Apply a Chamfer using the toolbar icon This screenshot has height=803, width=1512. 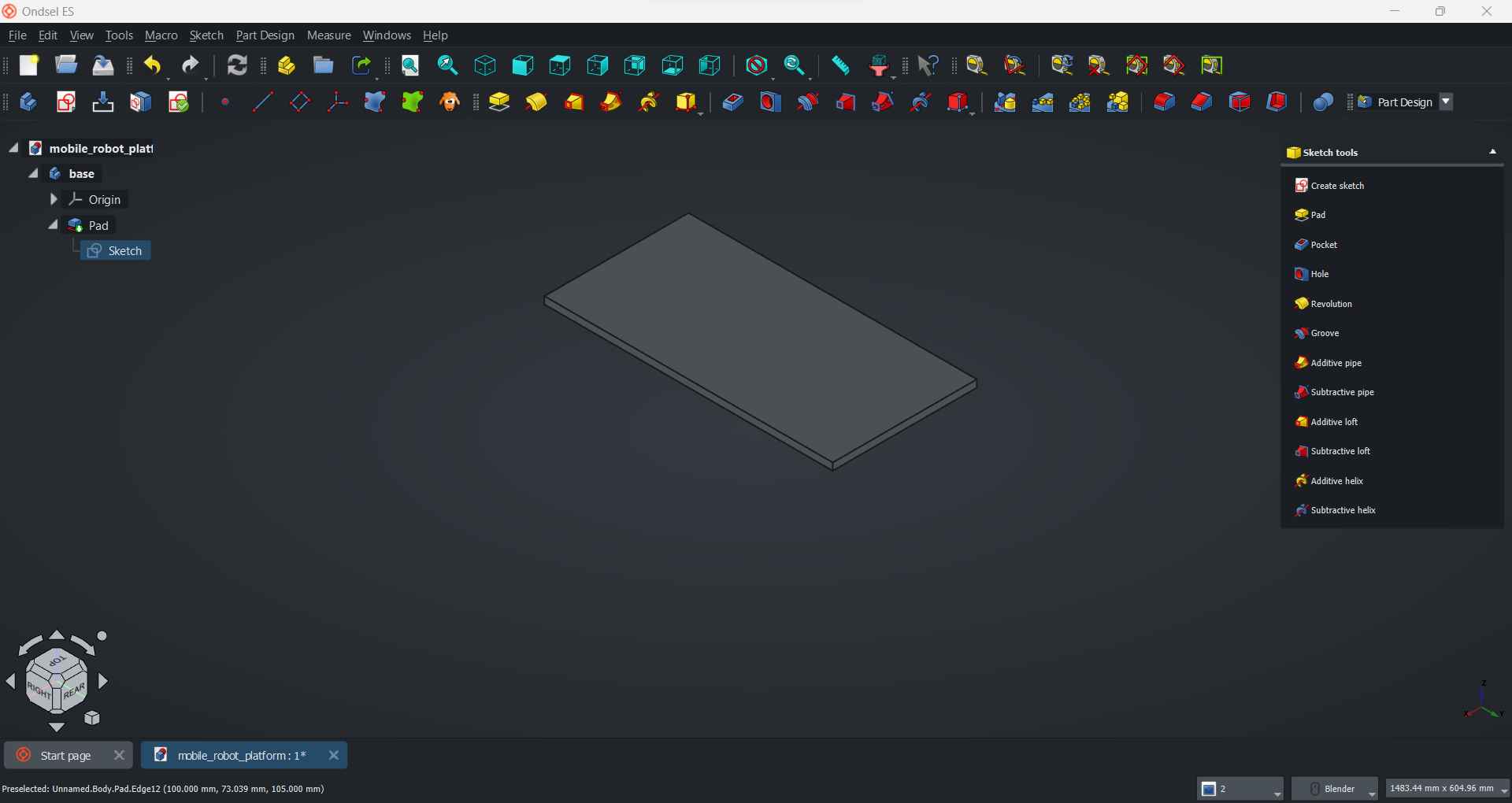(1202, 102)
